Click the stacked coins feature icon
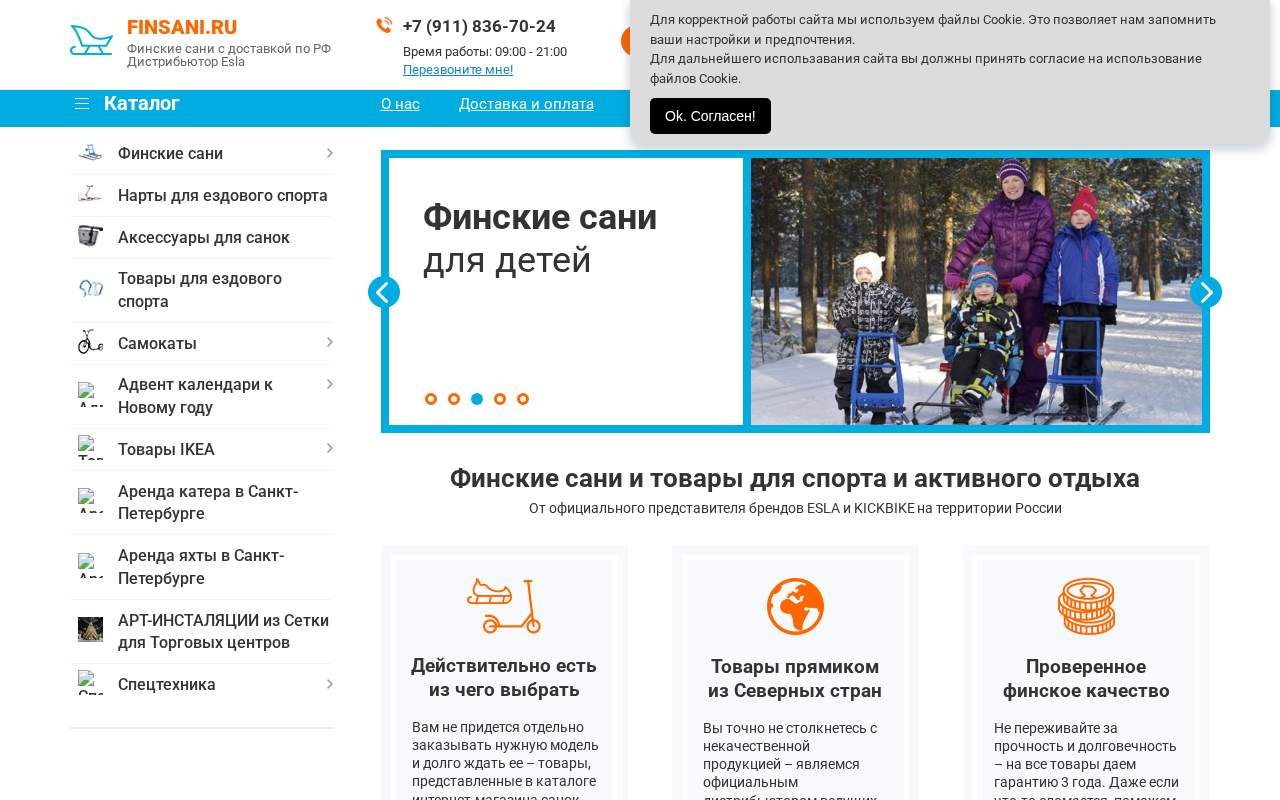The image size is (1280, 800). [1086, 606]
